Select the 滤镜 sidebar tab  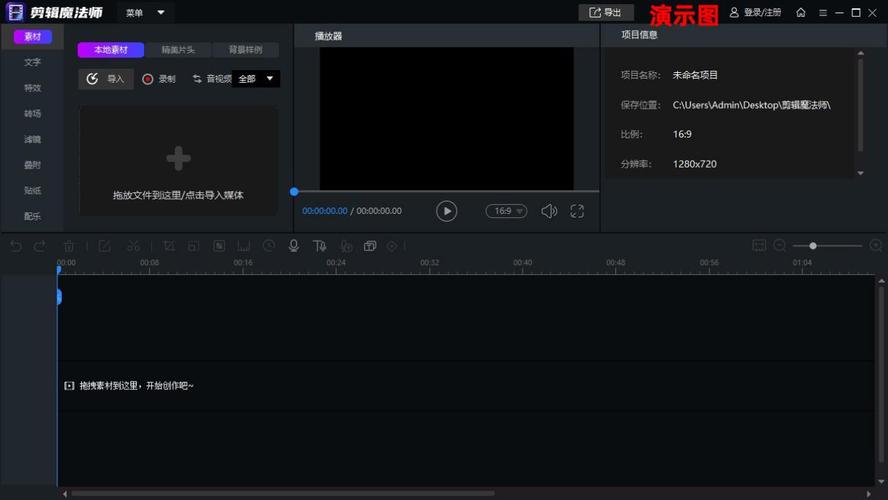[x=33, y=139]
